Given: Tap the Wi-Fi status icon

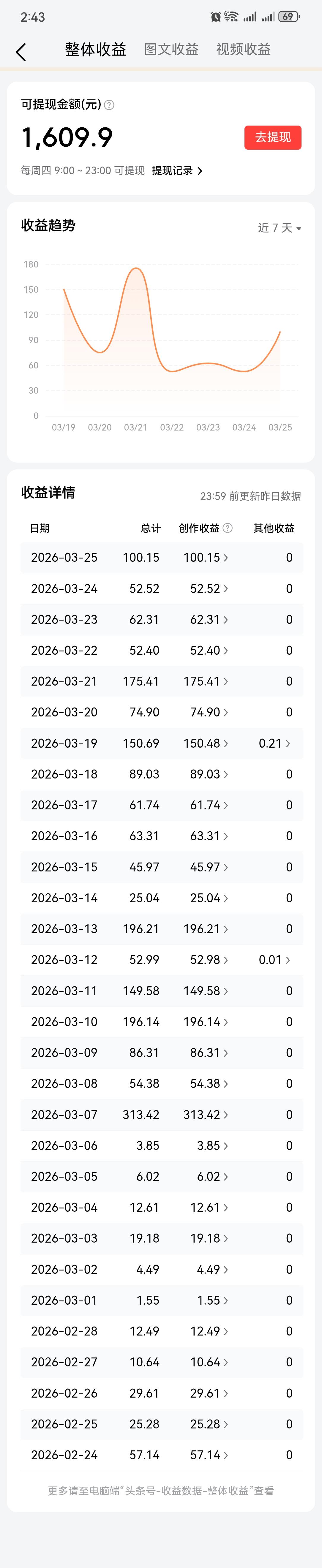Looking at the screenshot, I should 231,17.
